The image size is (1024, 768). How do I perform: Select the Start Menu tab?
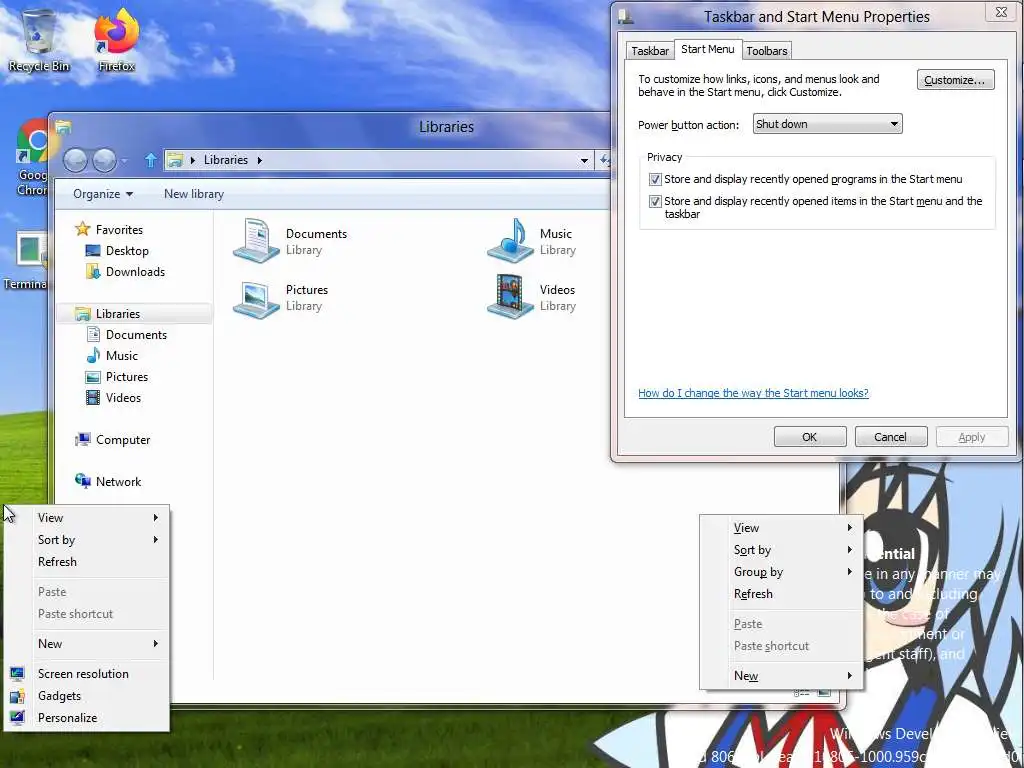click(708, 49)
